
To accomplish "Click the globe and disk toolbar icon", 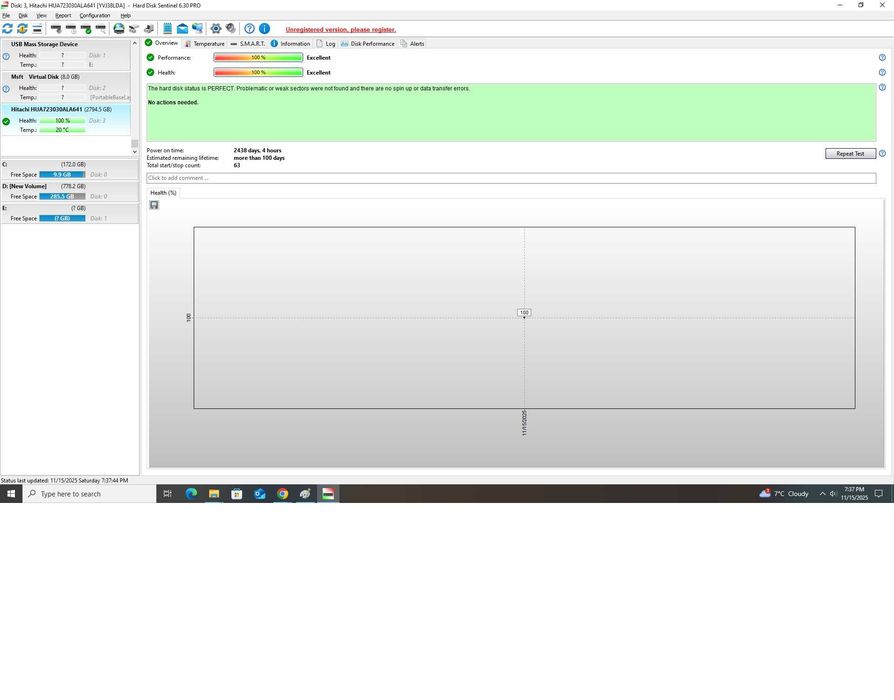I will [x=119, y=29].
